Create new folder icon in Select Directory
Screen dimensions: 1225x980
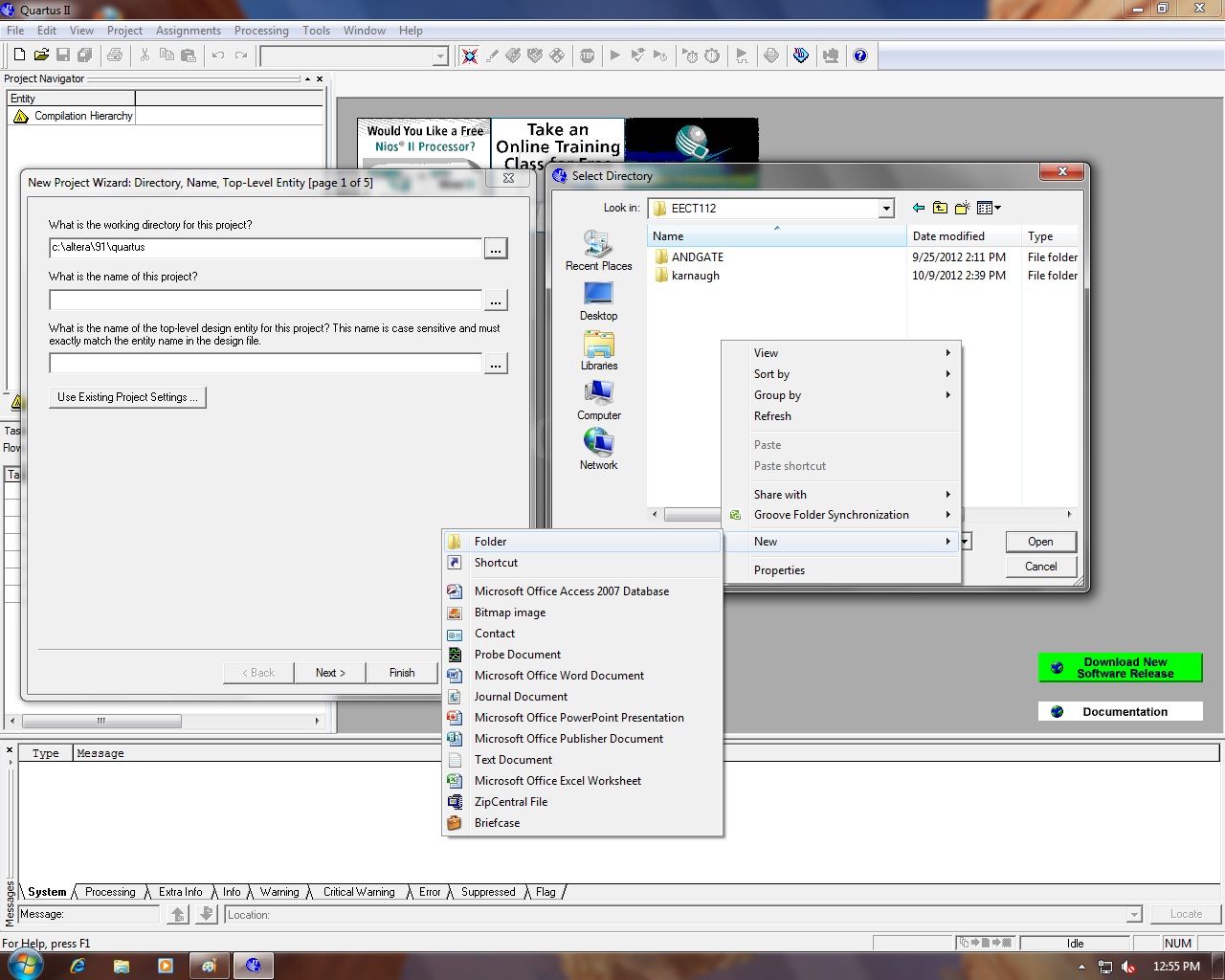click(x=962, y=208)
